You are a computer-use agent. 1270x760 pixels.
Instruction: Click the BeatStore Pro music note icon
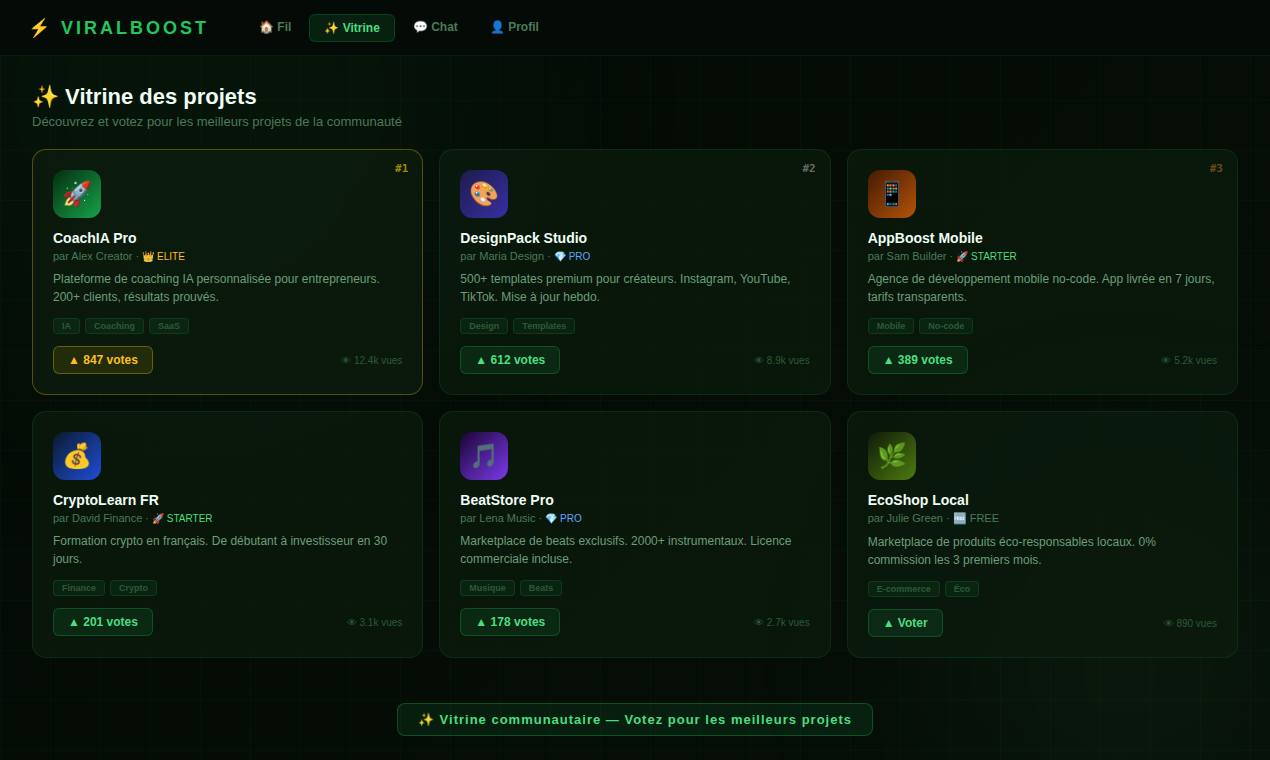pyautogui.click(x=484, y=456)
